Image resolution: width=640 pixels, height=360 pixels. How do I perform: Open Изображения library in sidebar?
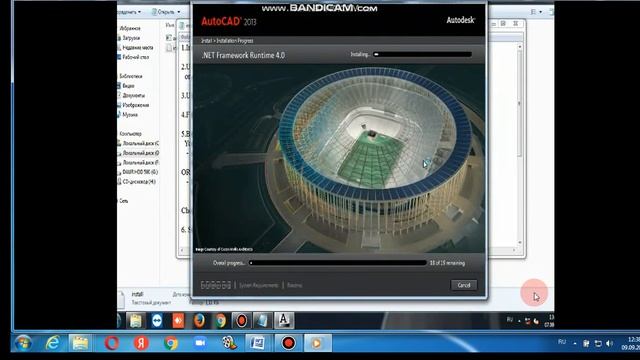(133, 105)
